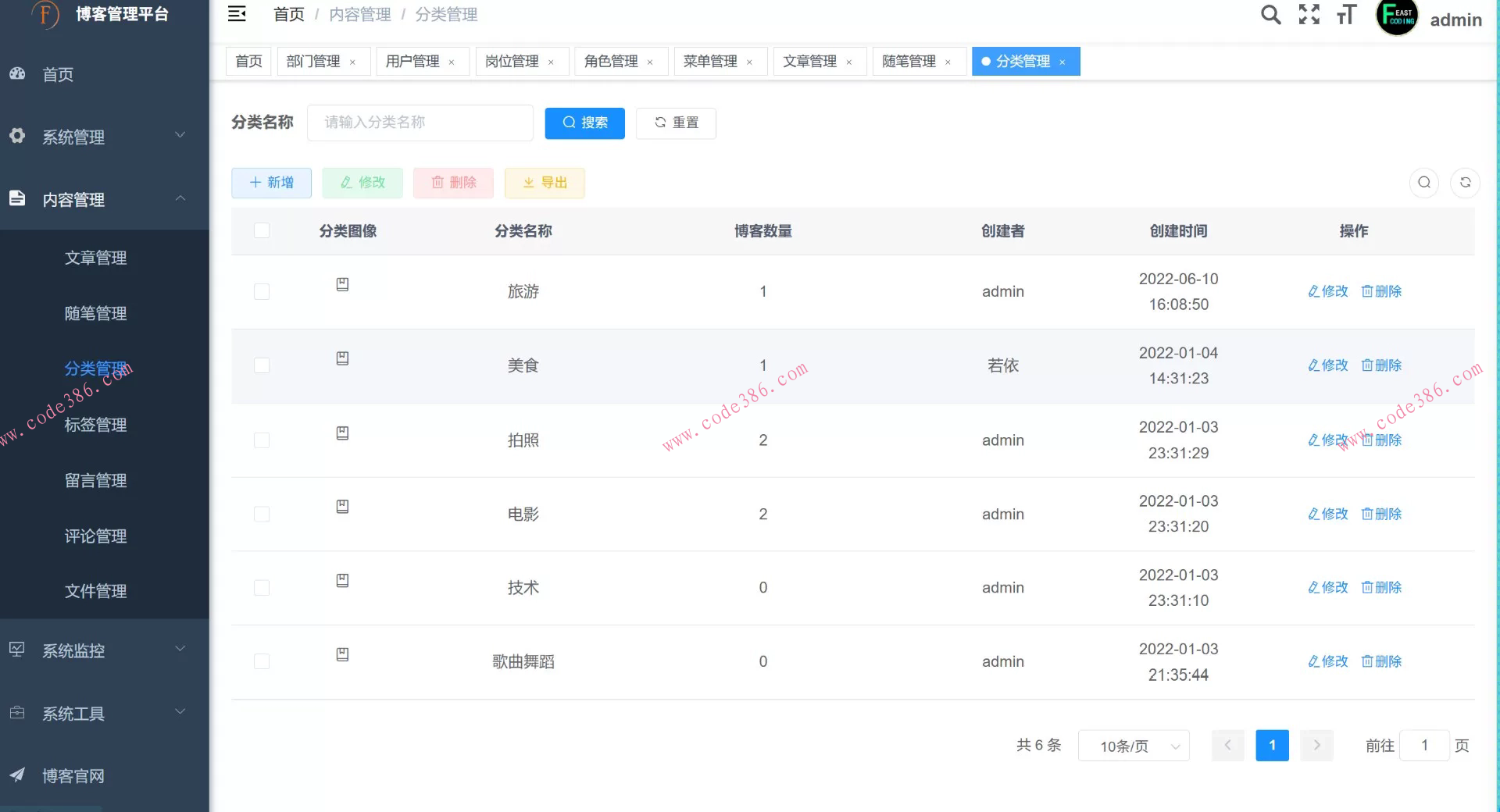1500x812 pixels.
Task: Select the checkbox for row 旅游
Action: [262, 291]
